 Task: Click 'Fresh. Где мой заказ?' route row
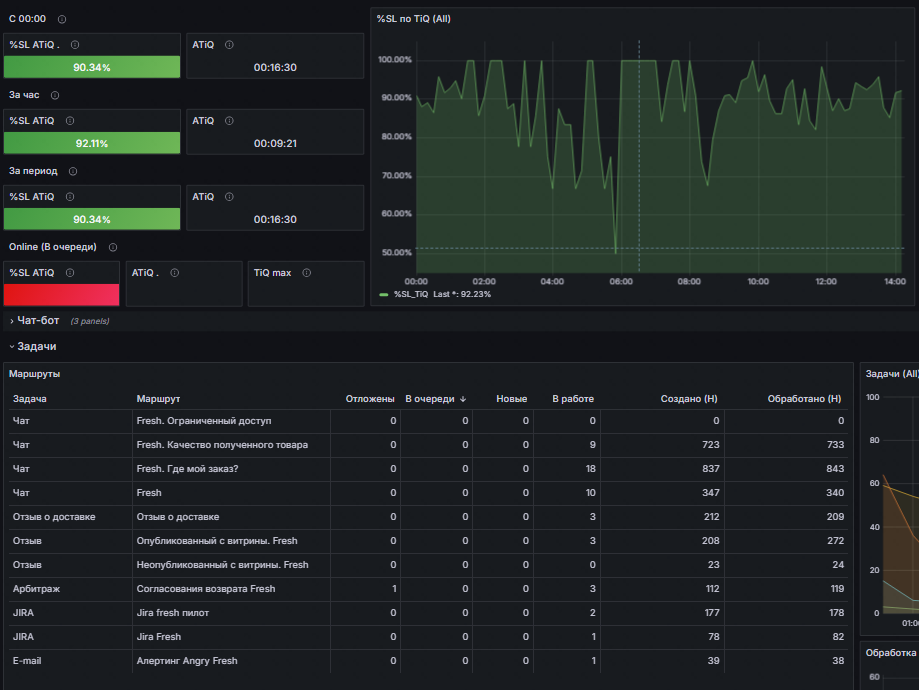point(428,469)
